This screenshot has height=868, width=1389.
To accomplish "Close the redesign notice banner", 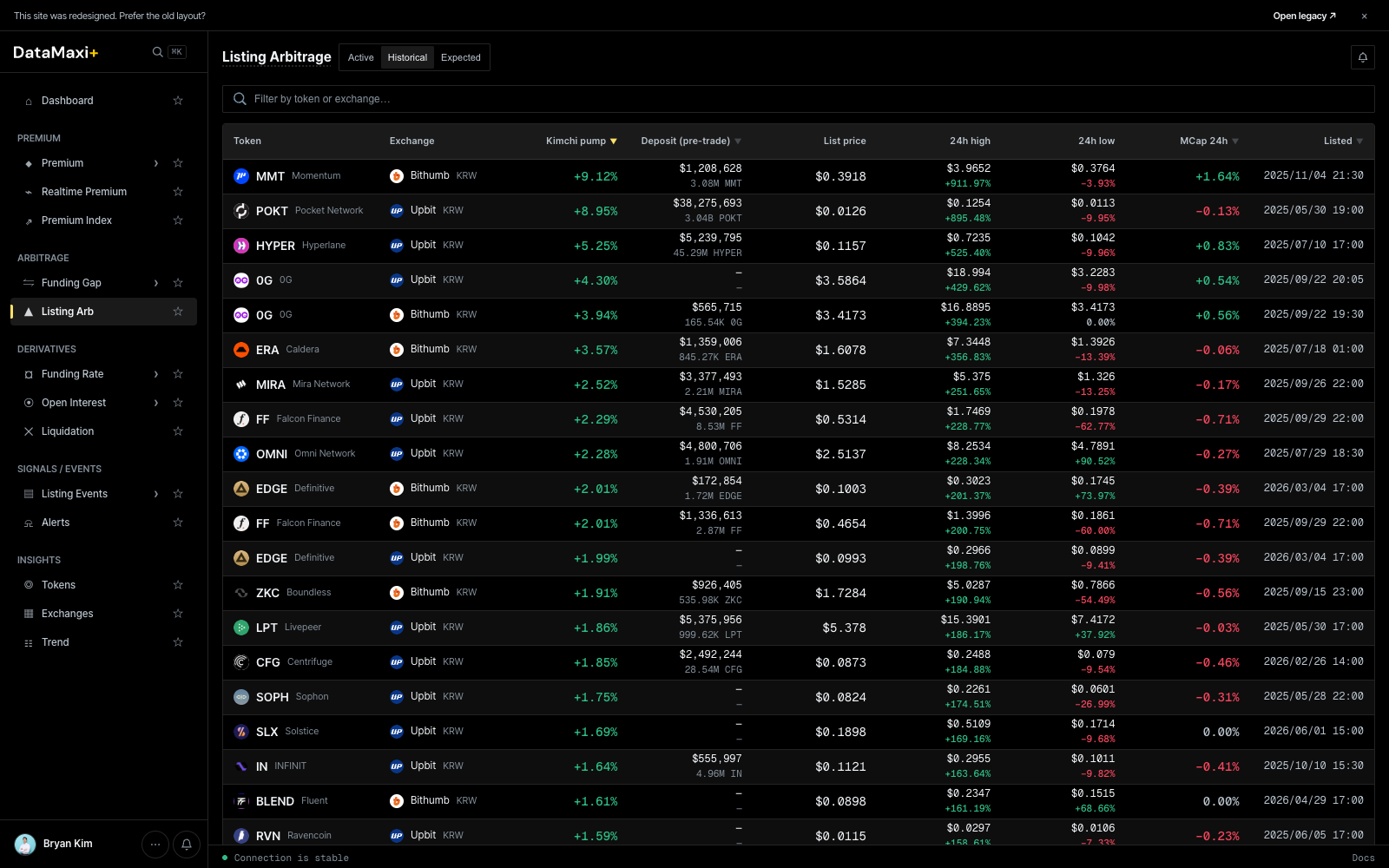I will (x=1365, y=16).
